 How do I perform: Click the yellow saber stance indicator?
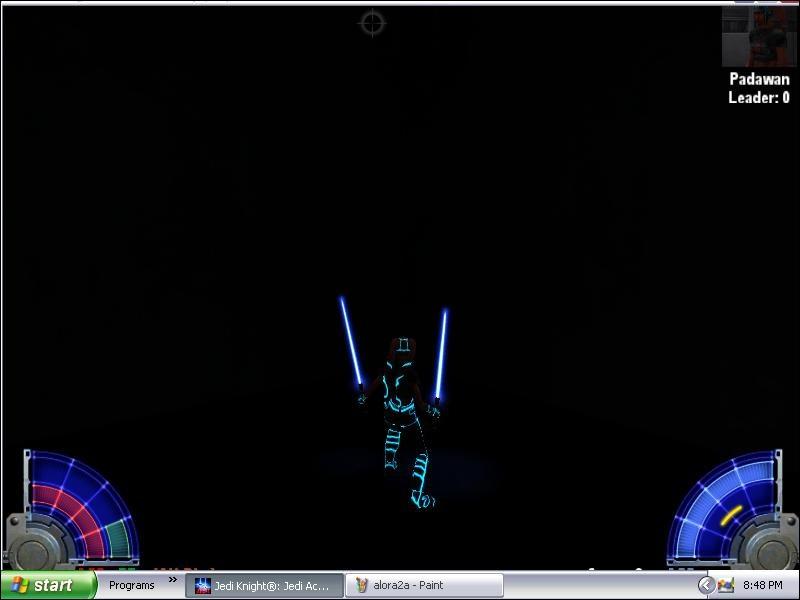[x=731, y=515]
